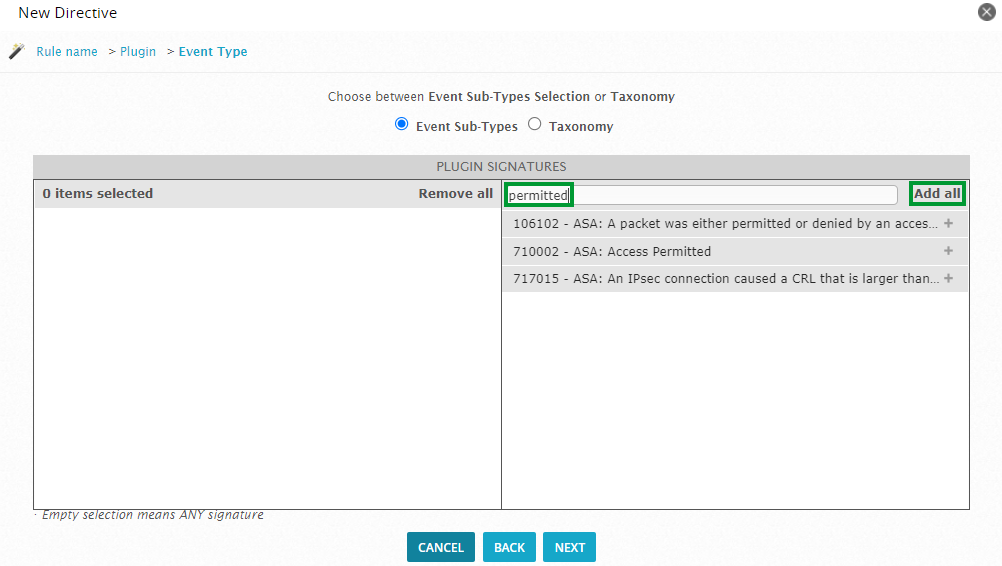1002x566 pixels.
Task: Click the NEXT button
Action: (569, 547)
